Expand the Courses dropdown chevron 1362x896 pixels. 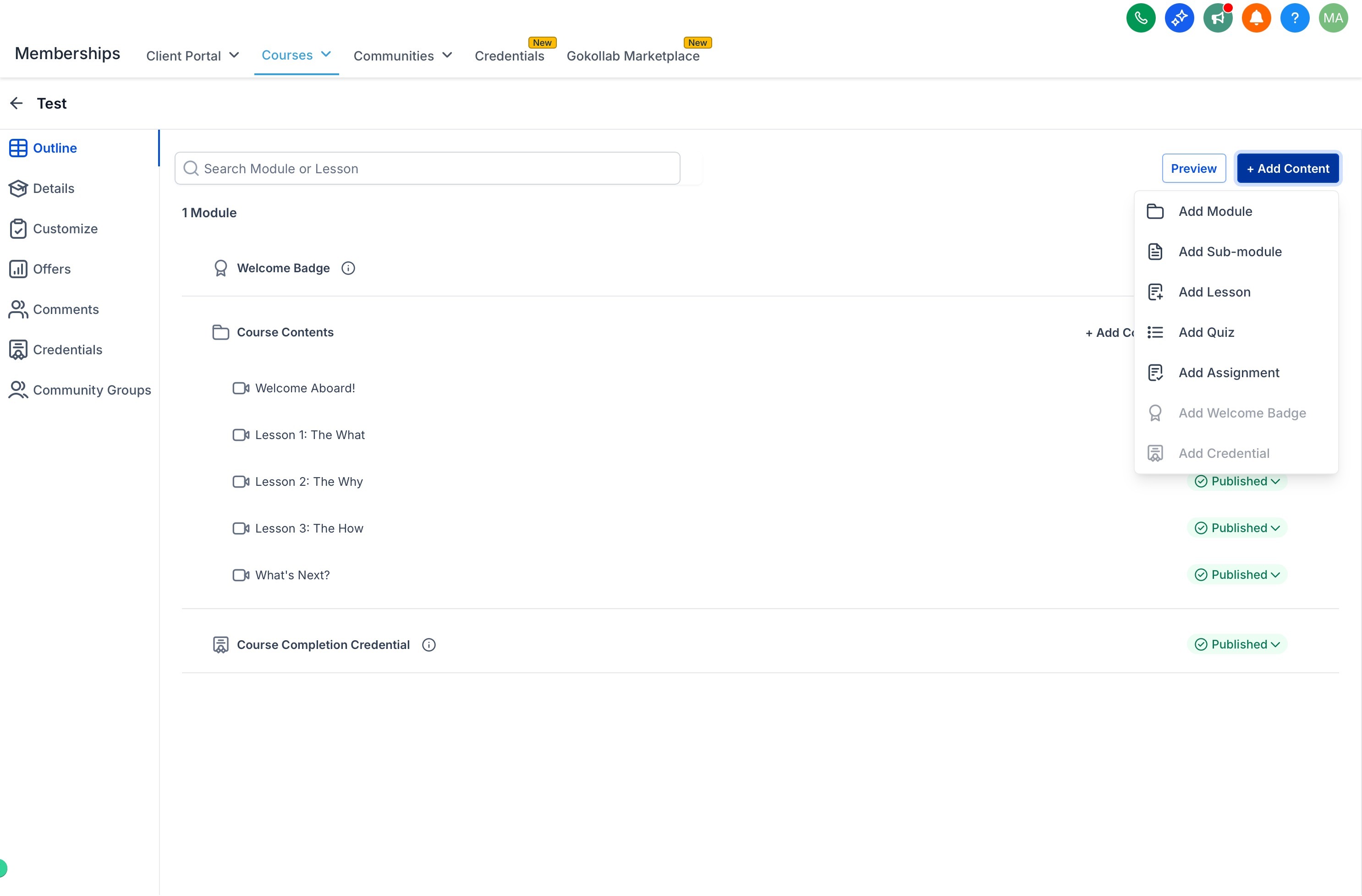point(326,55)
